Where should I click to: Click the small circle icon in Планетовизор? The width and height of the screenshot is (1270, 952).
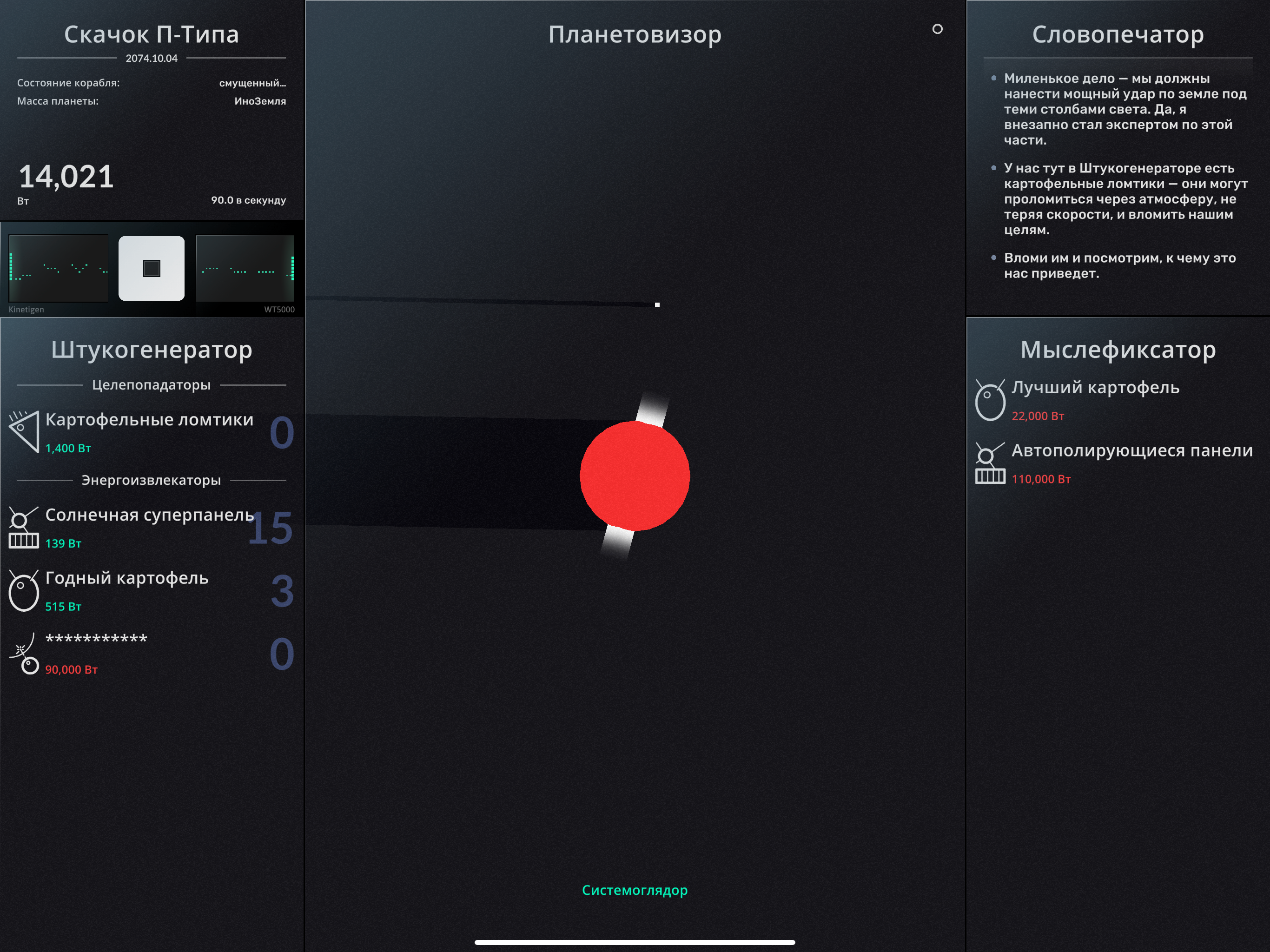937,29
